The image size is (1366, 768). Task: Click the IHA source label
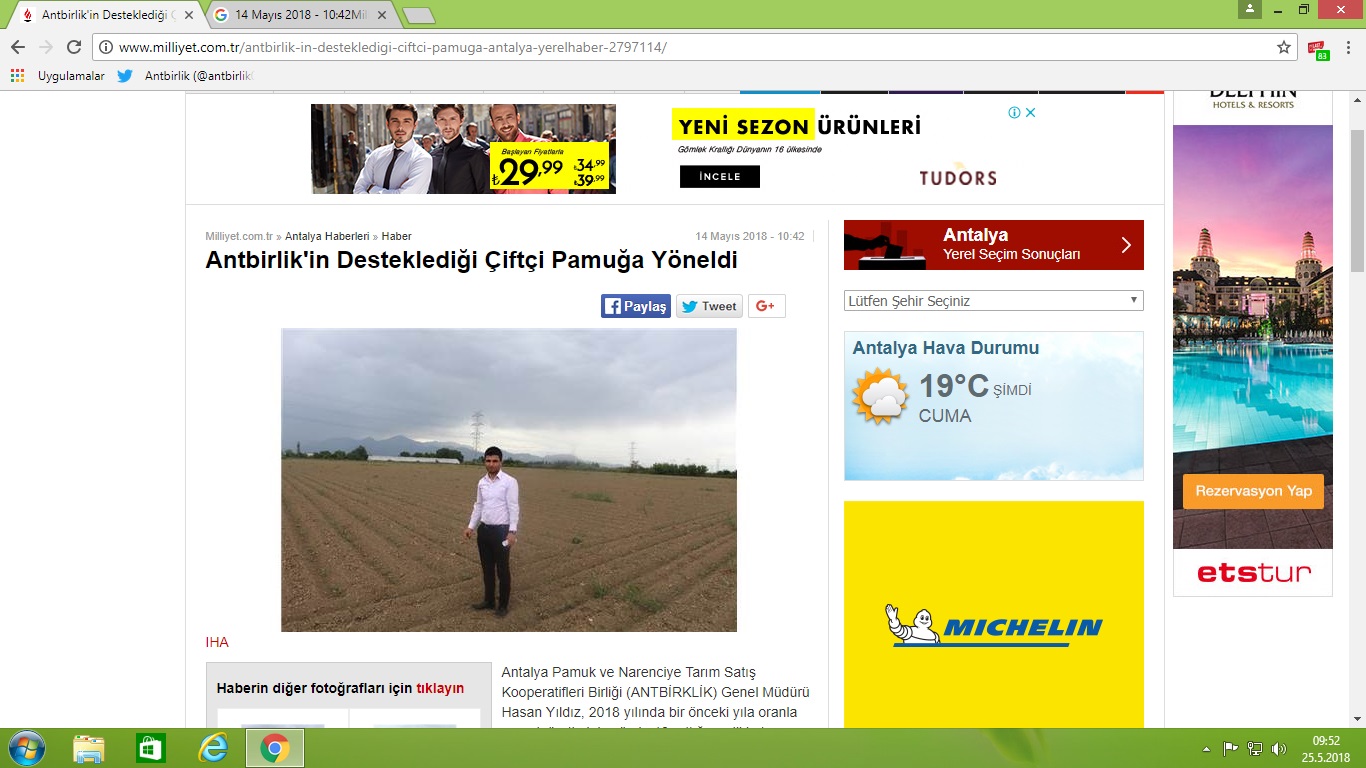[x=217, y=642]
